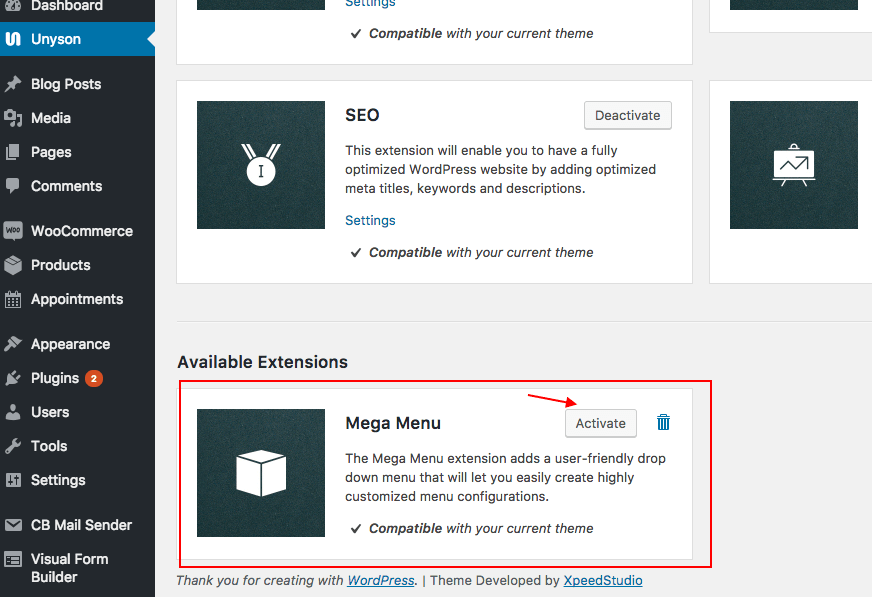872x597 pixels.
Task: Click the Visual Form Builder icon
Action: coord(13,559)
